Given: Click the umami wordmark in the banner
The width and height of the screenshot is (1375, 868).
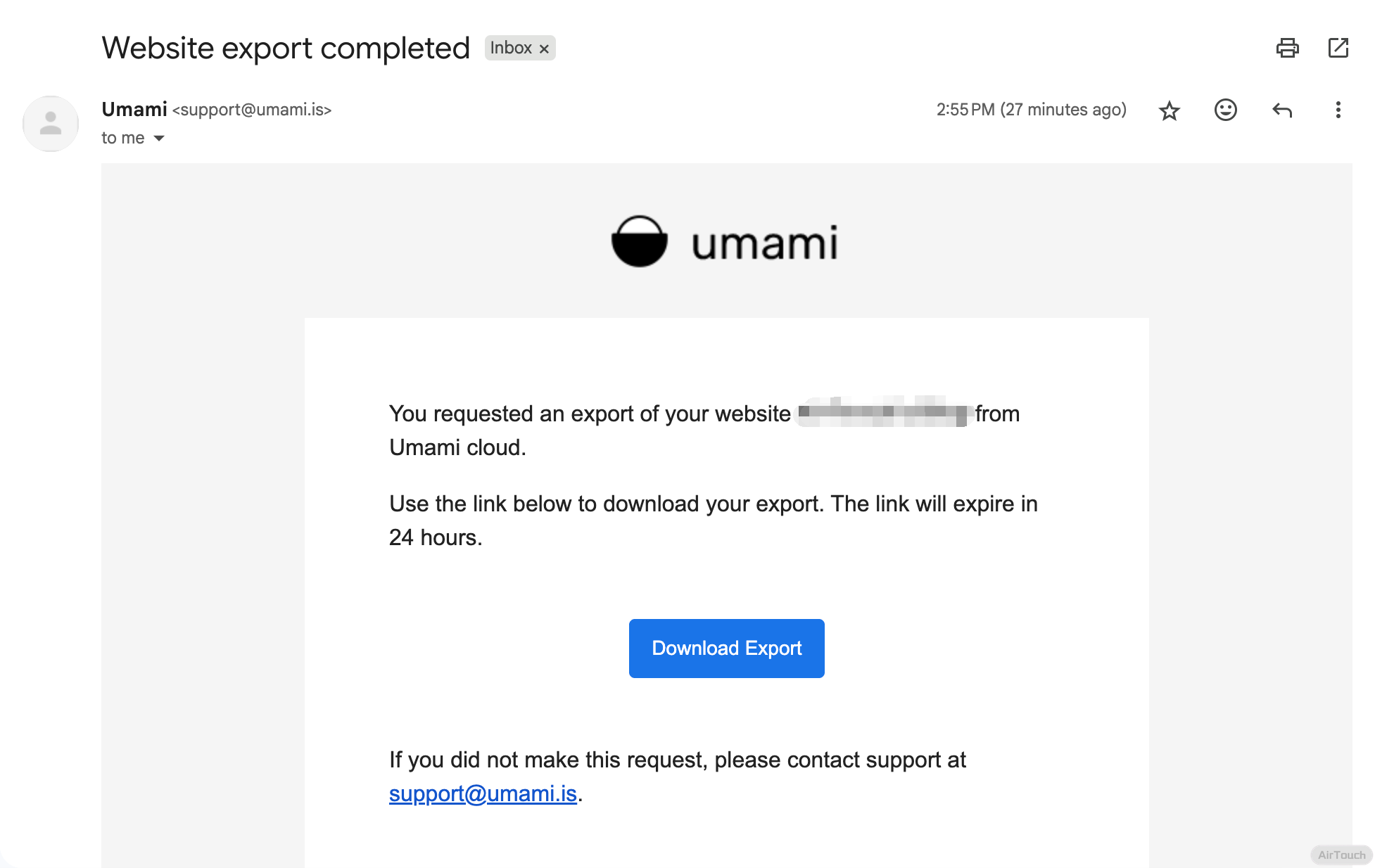Looking at the screenshot, I should [764, 243].
